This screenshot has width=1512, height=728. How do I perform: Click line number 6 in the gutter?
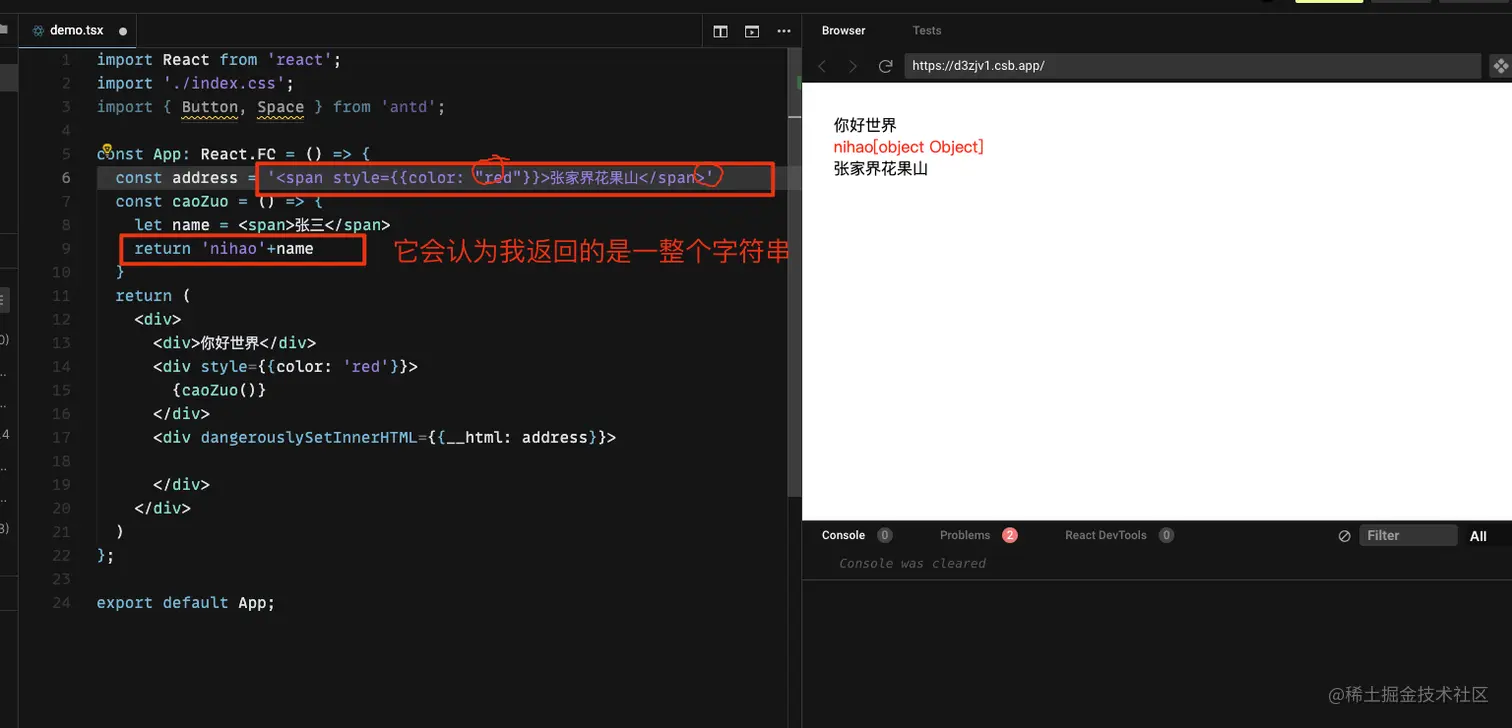click(65, 178)
